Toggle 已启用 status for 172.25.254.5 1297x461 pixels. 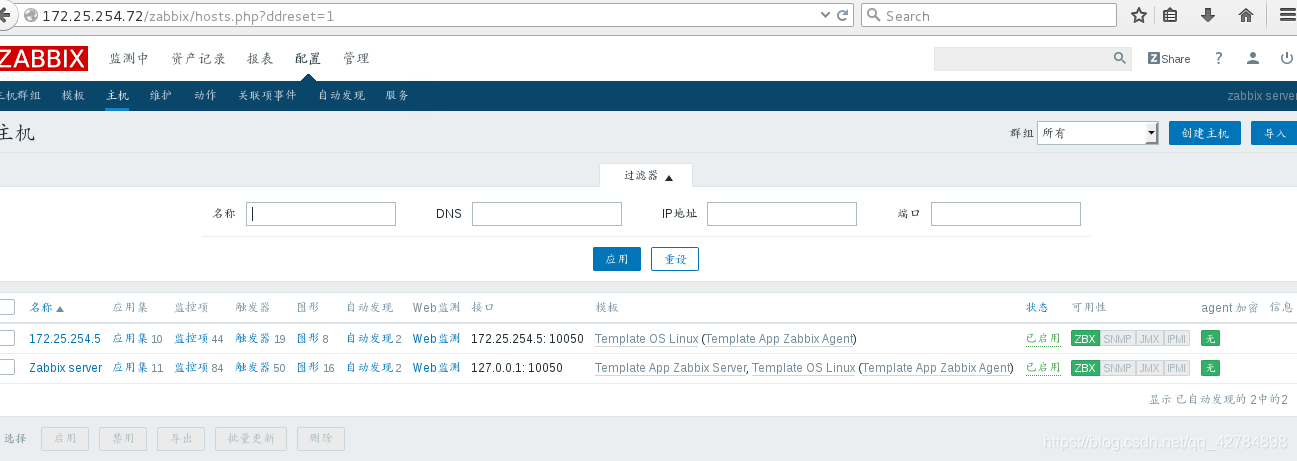pos(1043,339)
